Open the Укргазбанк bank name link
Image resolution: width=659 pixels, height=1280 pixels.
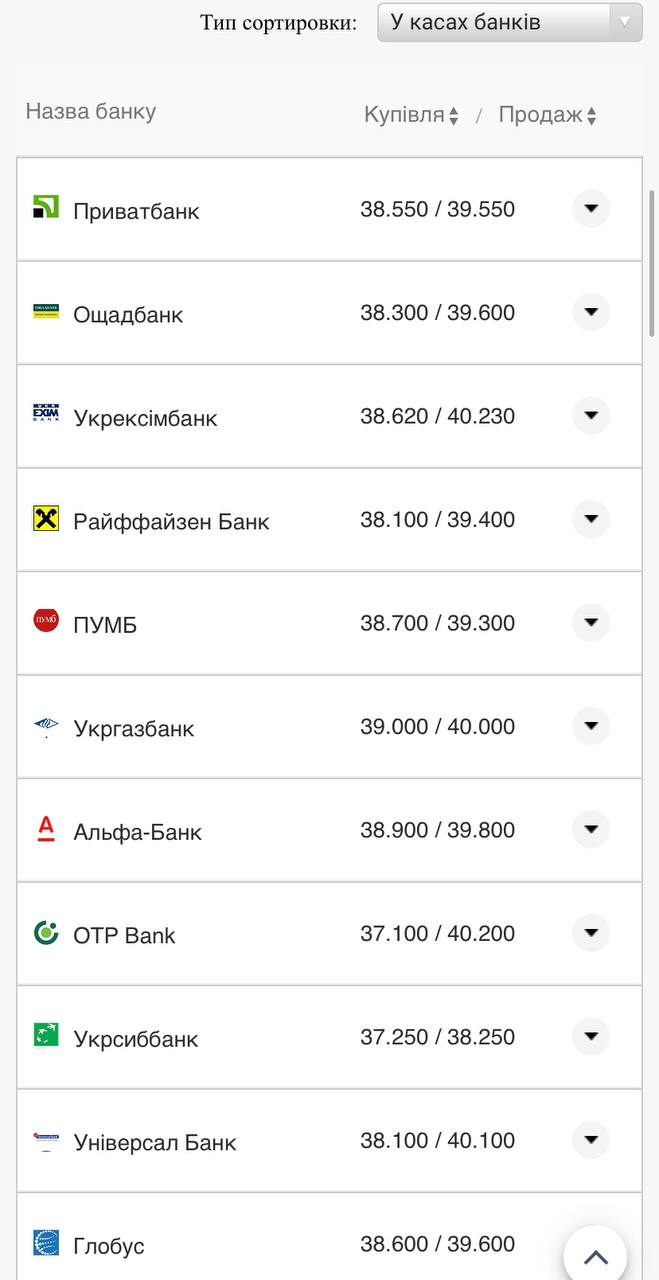(134, 728)
